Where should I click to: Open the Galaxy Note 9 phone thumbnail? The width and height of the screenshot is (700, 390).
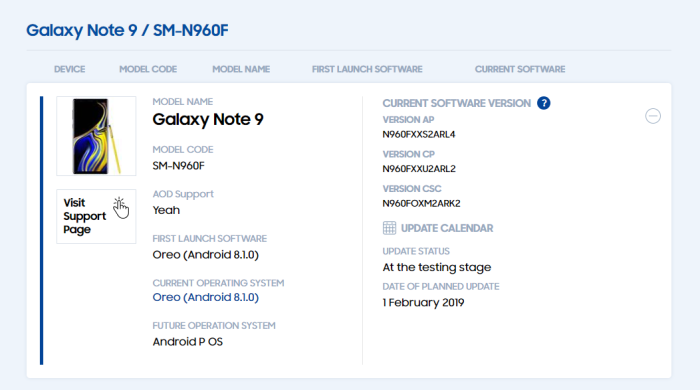pyautogui.click(x=96, y=136)
